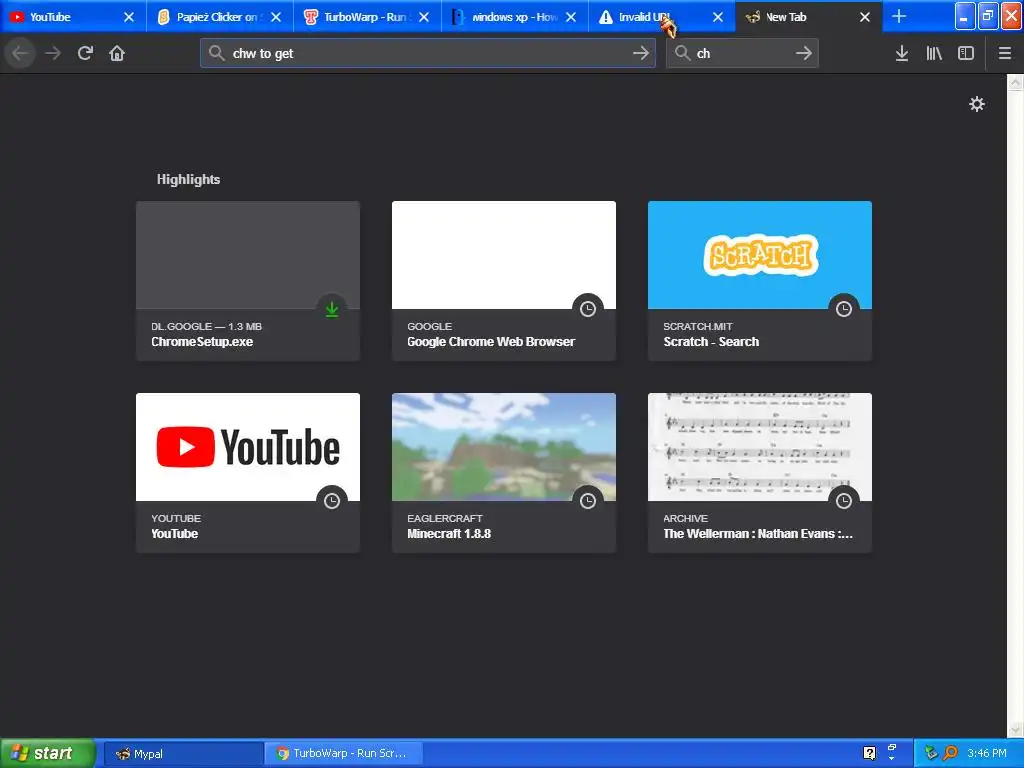Close the TurboWarp tab
This screenshot has height=768, width=1024.
click(424, 17)
